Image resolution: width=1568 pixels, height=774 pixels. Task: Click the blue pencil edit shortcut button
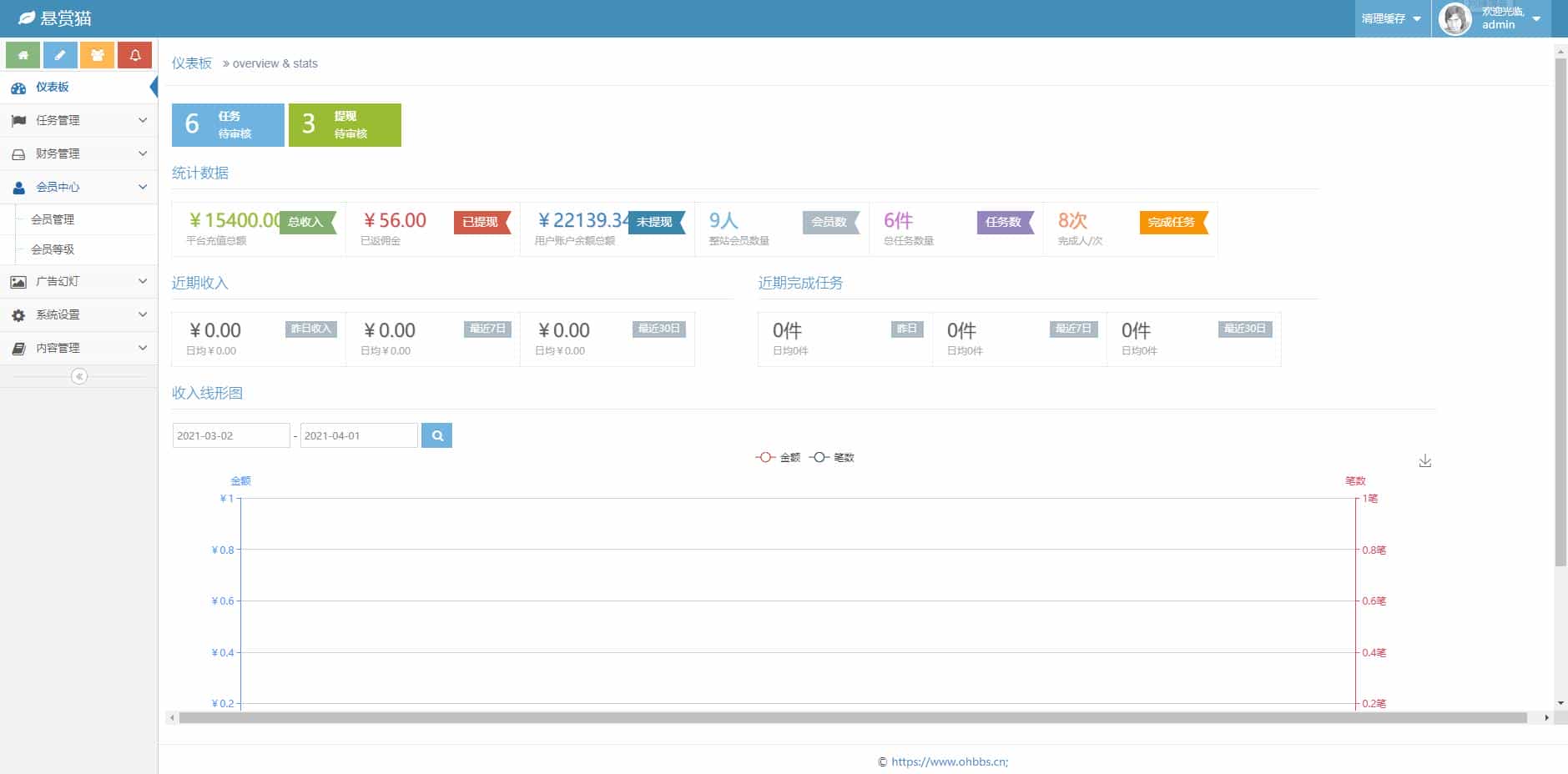pyautogui.click(x=60, y=55)
